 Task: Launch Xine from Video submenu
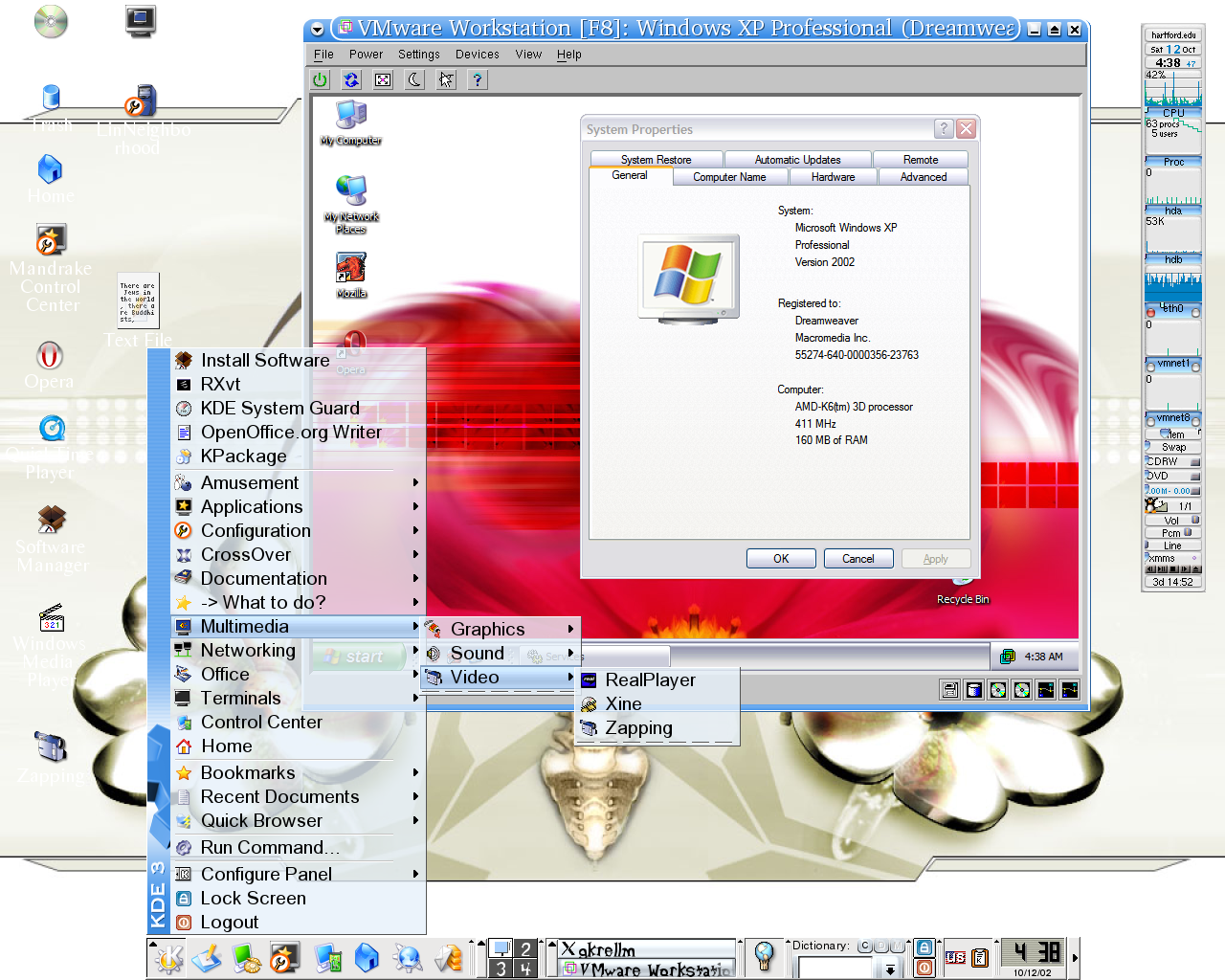pos(657,703)
